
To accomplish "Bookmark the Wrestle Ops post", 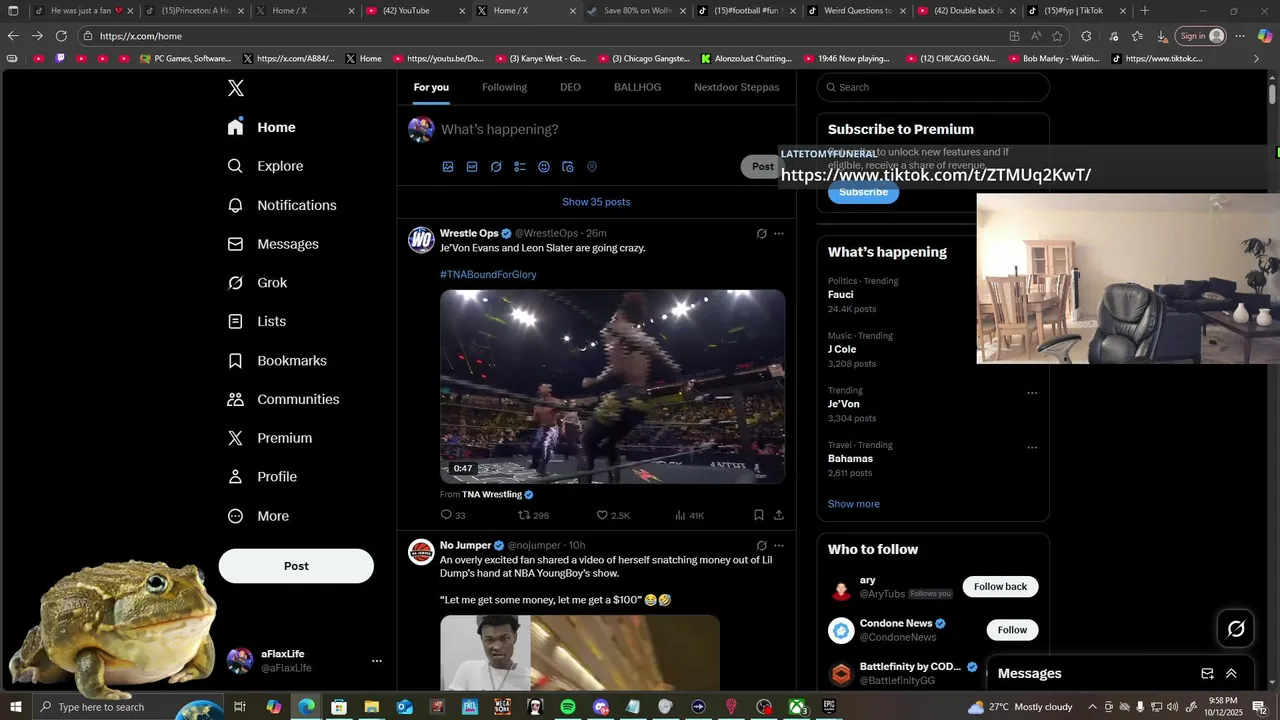I will (x=758, y=515).
